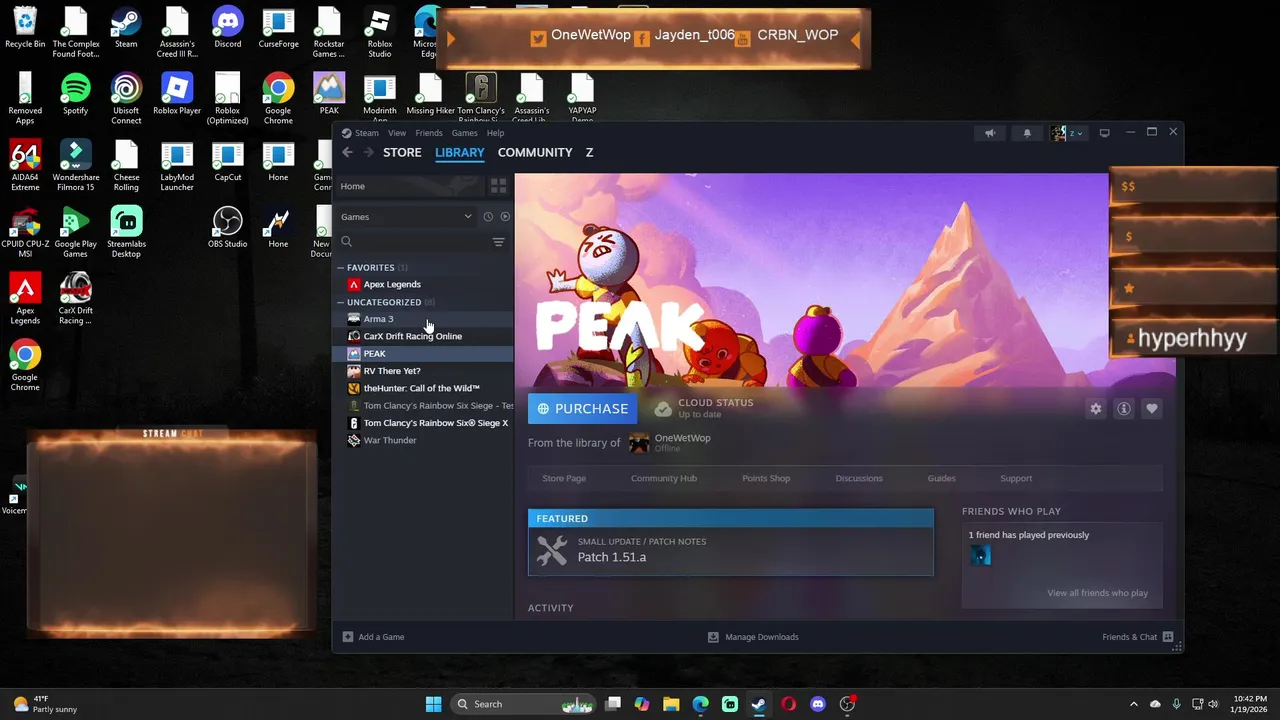This screenshot has width=1280, height=720.
Task: Open PEAK Guides link
Action: coord(941,478)
